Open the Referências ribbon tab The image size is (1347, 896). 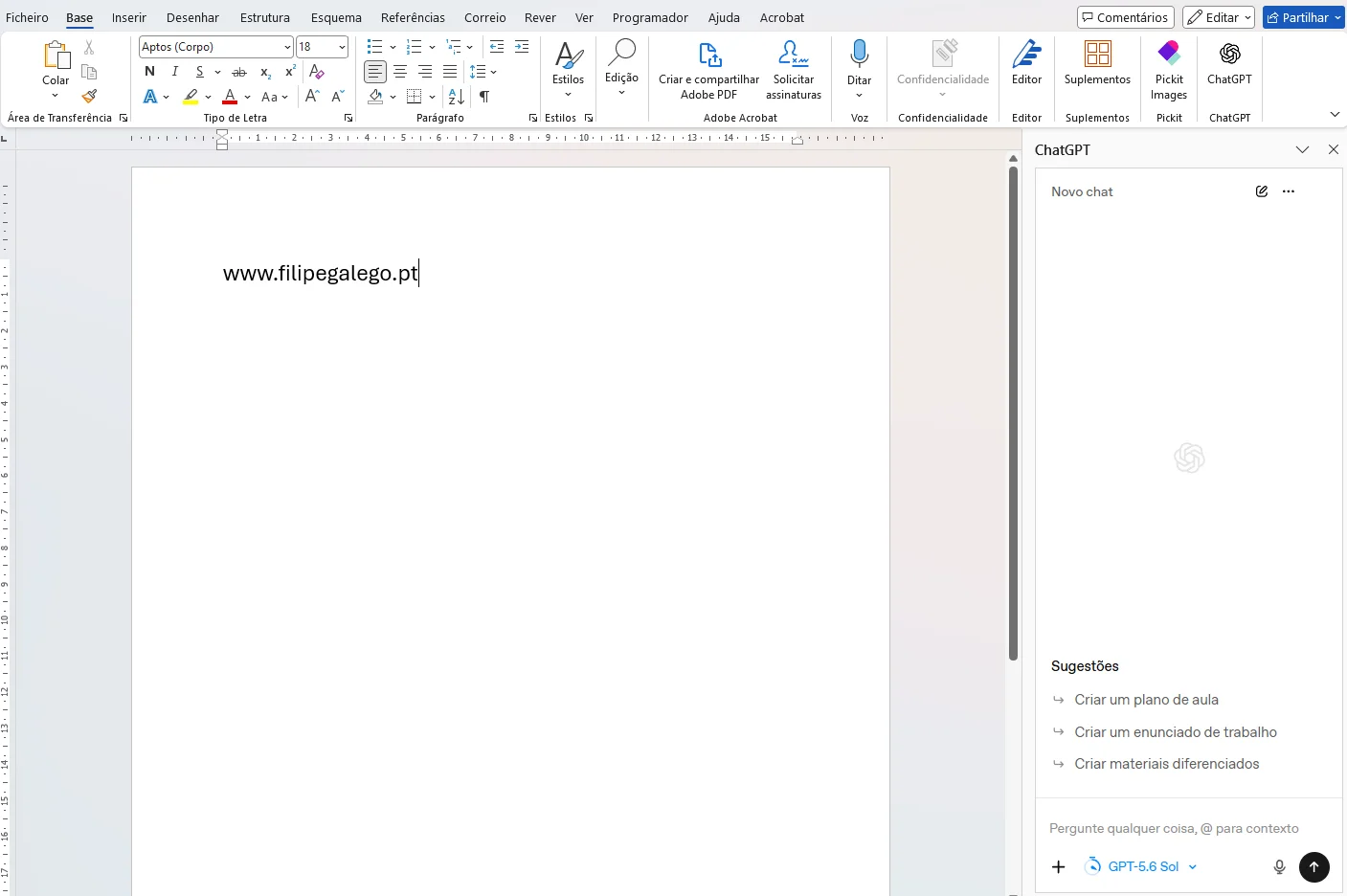(x=413, y=17)
